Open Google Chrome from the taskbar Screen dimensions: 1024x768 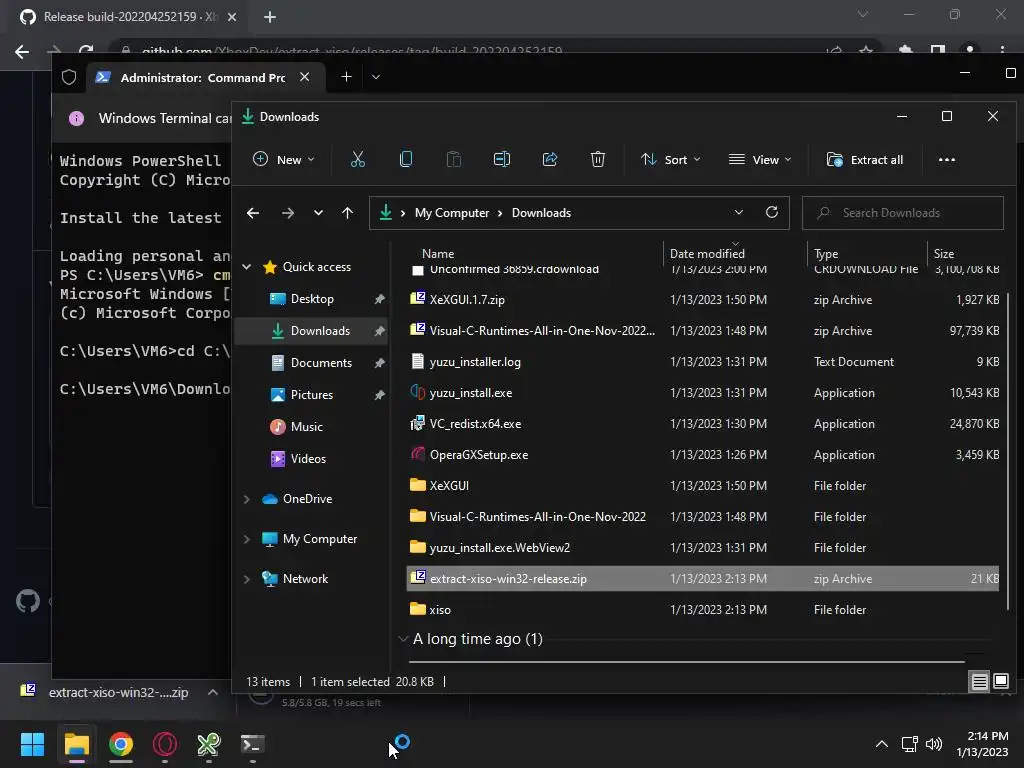pyautogui.click(x=121, y=744)
